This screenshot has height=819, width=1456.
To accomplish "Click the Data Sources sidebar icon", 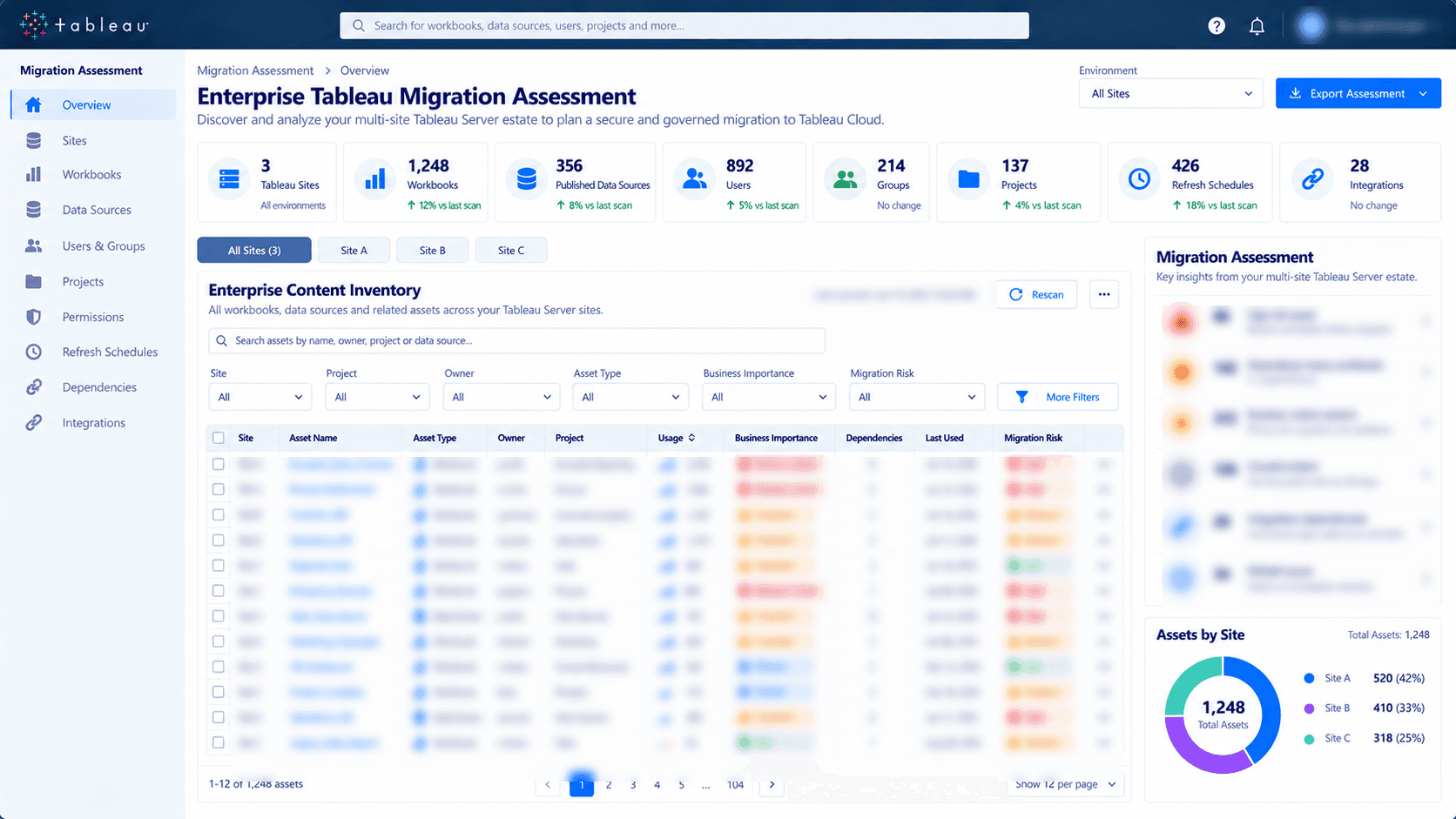I will click(33, 210).
